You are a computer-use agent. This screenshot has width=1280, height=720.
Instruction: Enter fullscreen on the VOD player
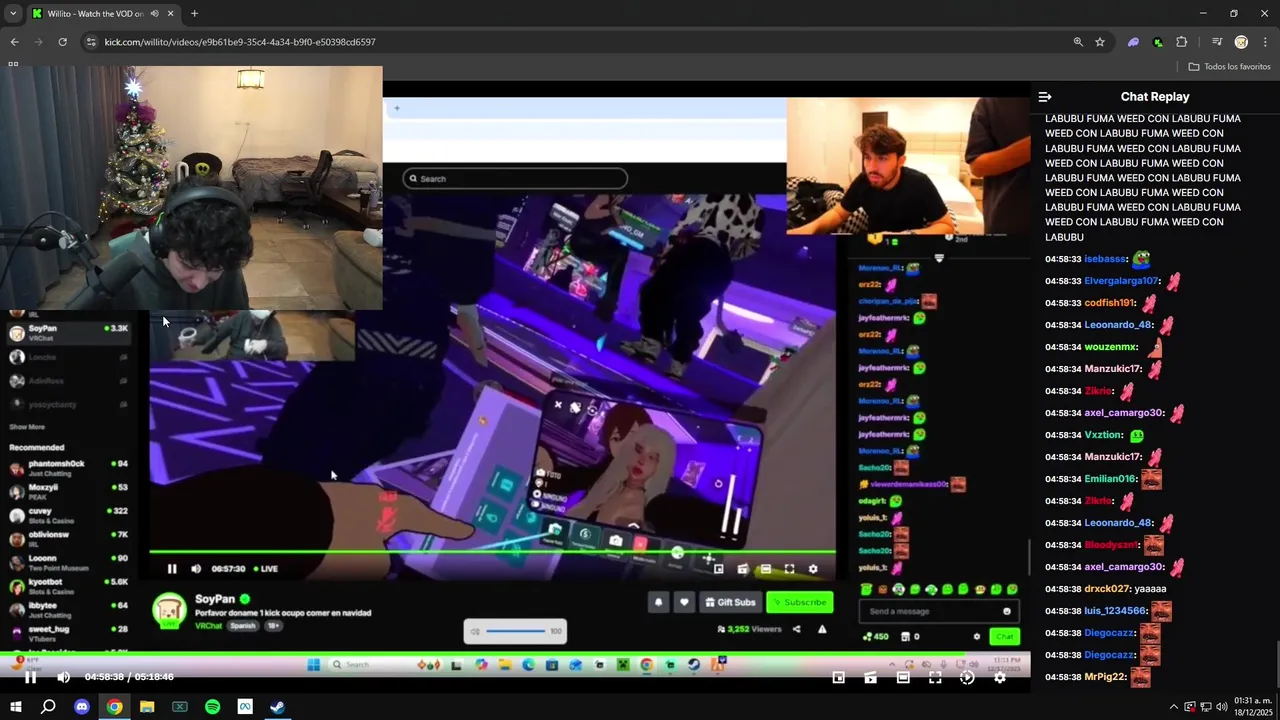pos(935,677)
